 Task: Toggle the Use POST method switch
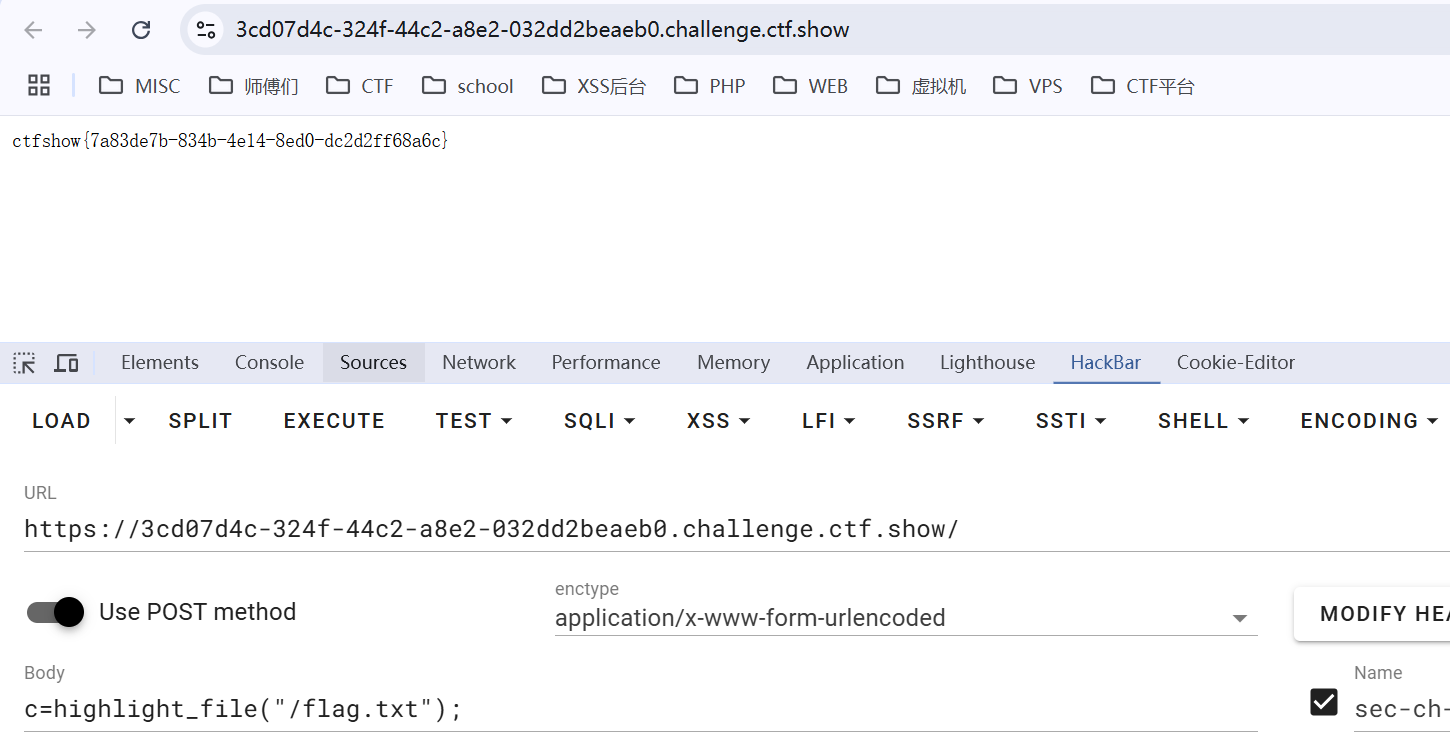(x=55, y=612)
